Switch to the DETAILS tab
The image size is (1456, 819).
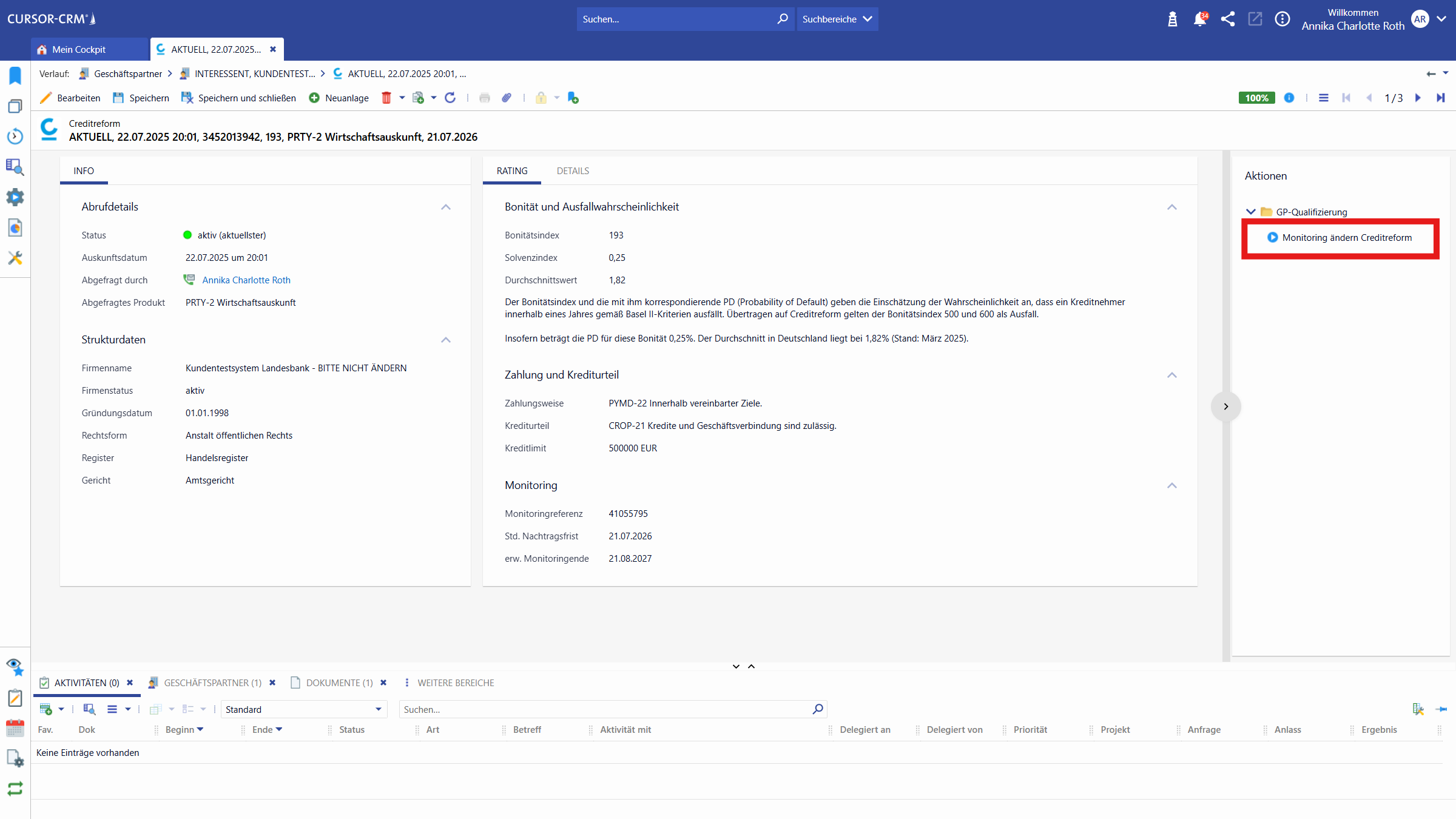click(x=573, y=171)
